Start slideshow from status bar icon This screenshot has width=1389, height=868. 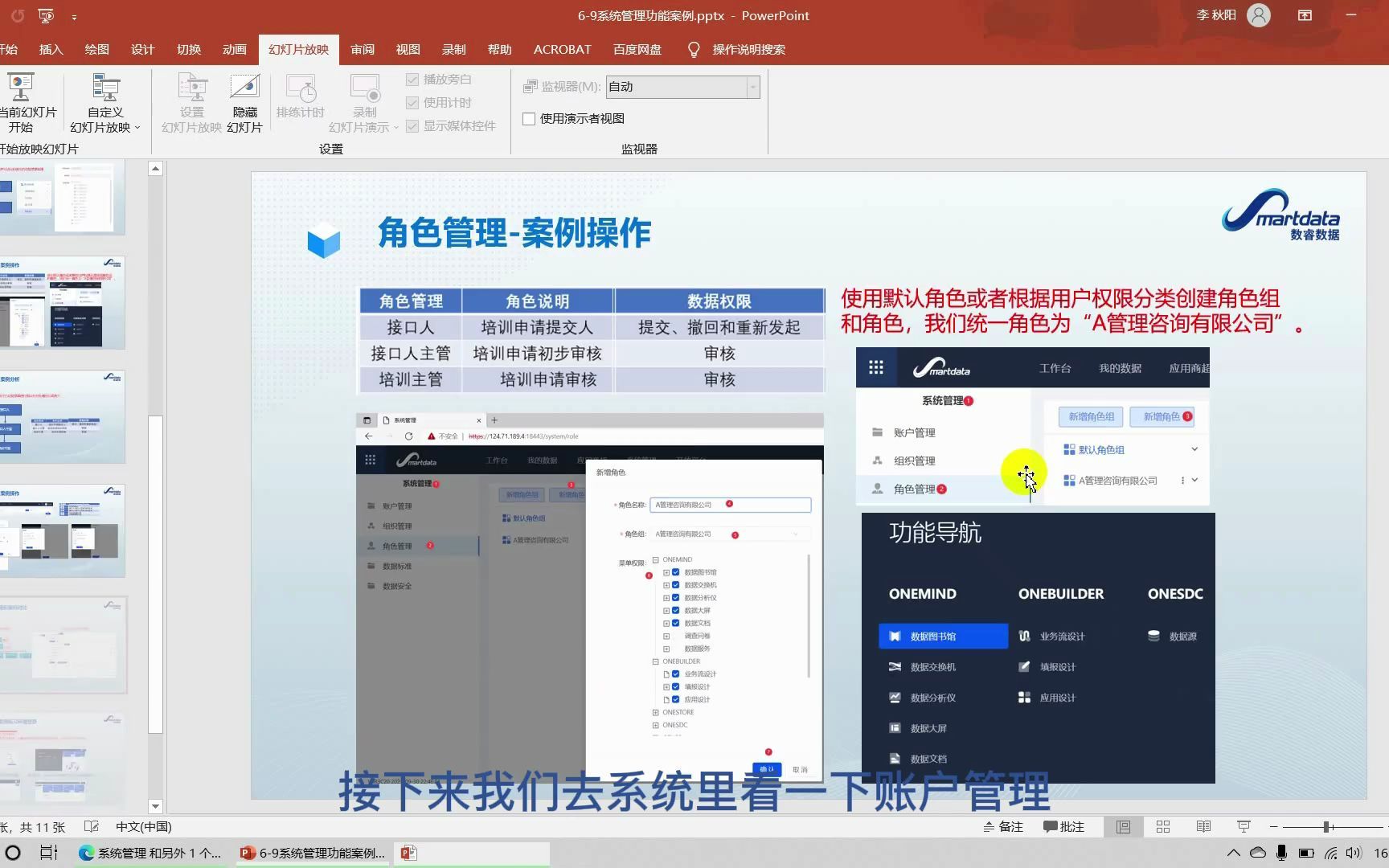point(1244,826)
